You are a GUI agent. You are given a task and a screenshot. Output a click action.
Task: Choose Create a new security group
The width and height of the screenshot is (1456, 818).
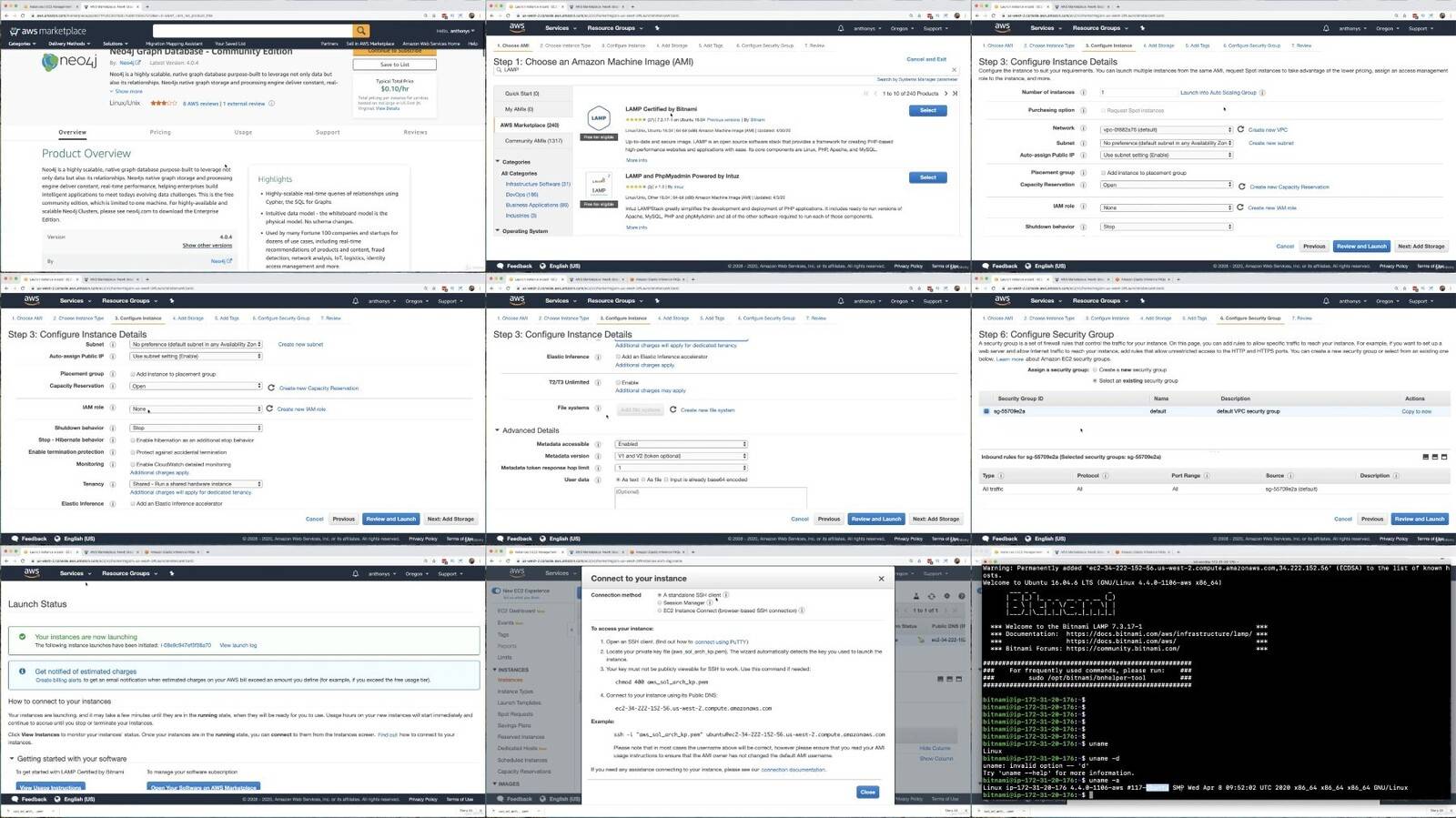point(1095,370)
